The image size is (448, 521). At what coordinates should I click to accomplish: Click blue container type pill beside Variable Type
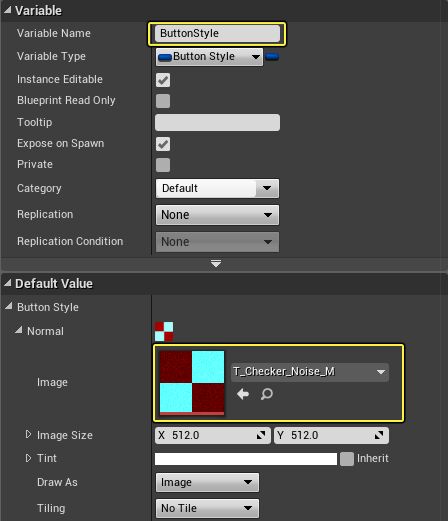point(272,57)
